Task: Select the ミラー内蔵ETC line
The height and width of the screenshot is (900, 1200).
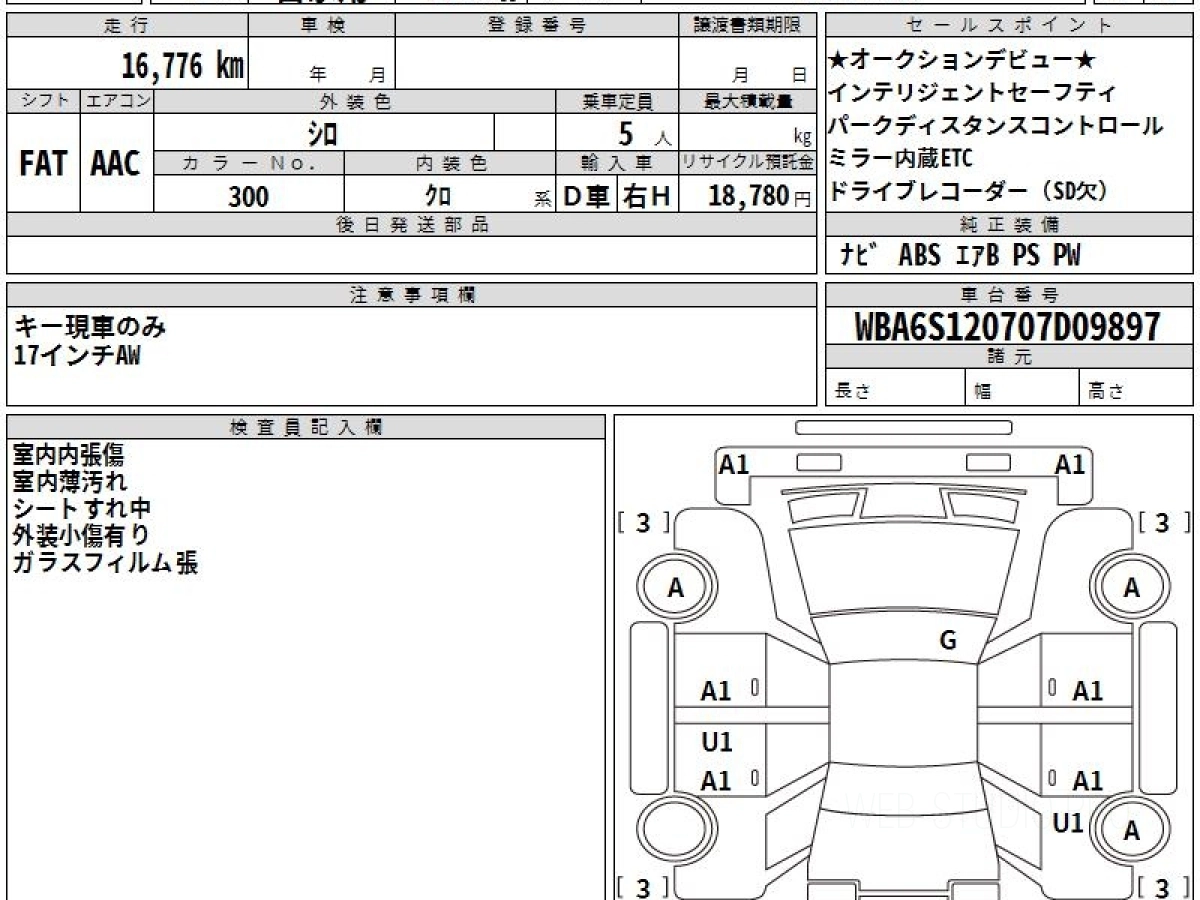Action: [900, 158]
